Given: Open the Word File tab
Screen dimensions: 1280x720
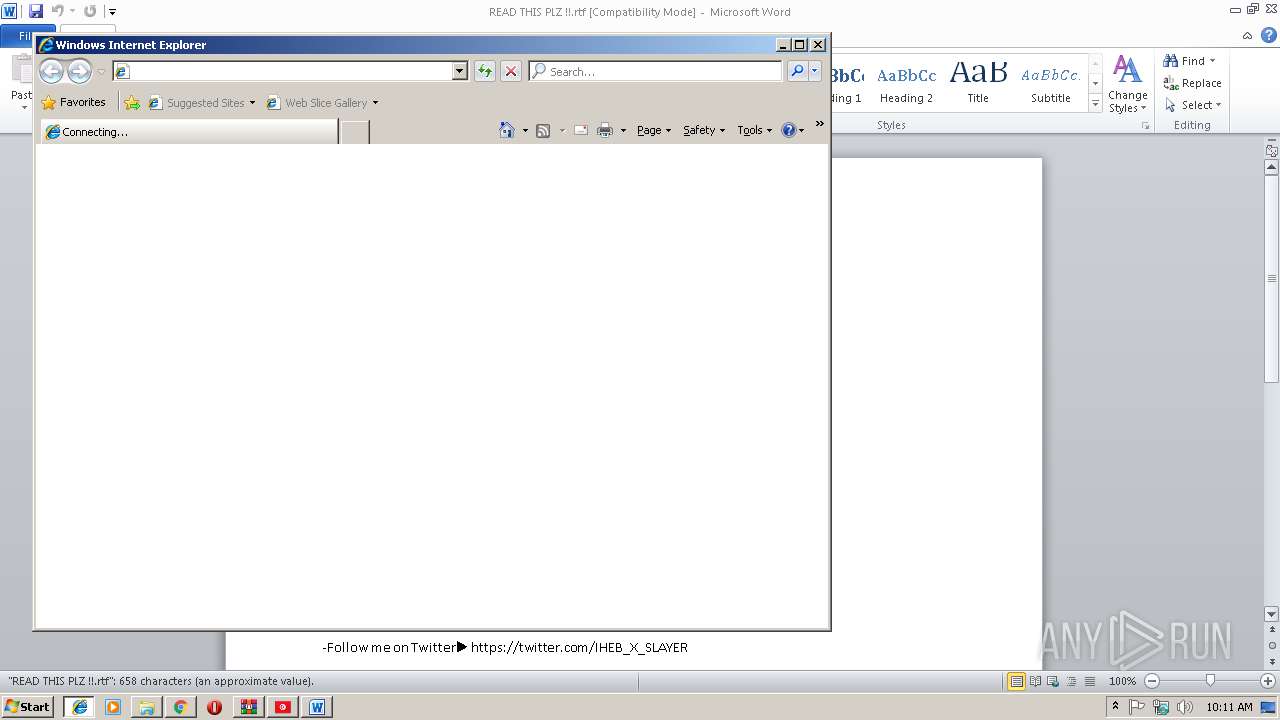Looking at the screenshot, I should [x=28, y=36].
